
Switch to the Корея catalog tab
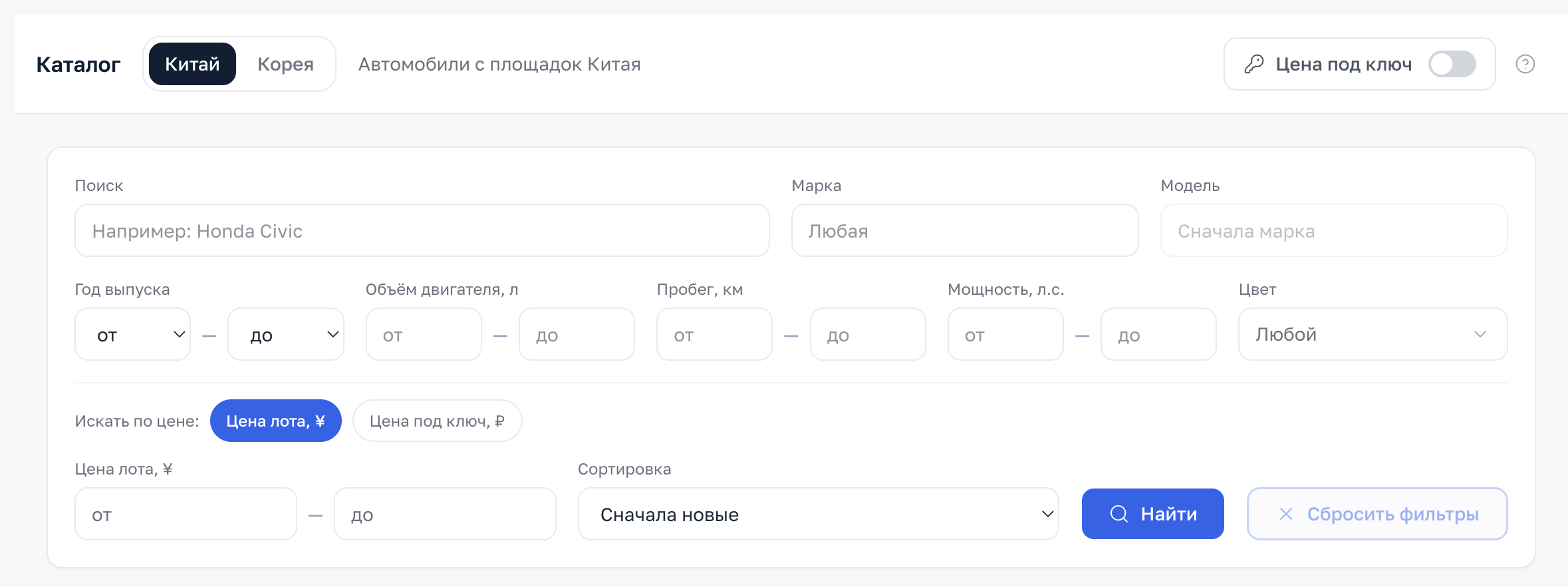coord(285,64)
